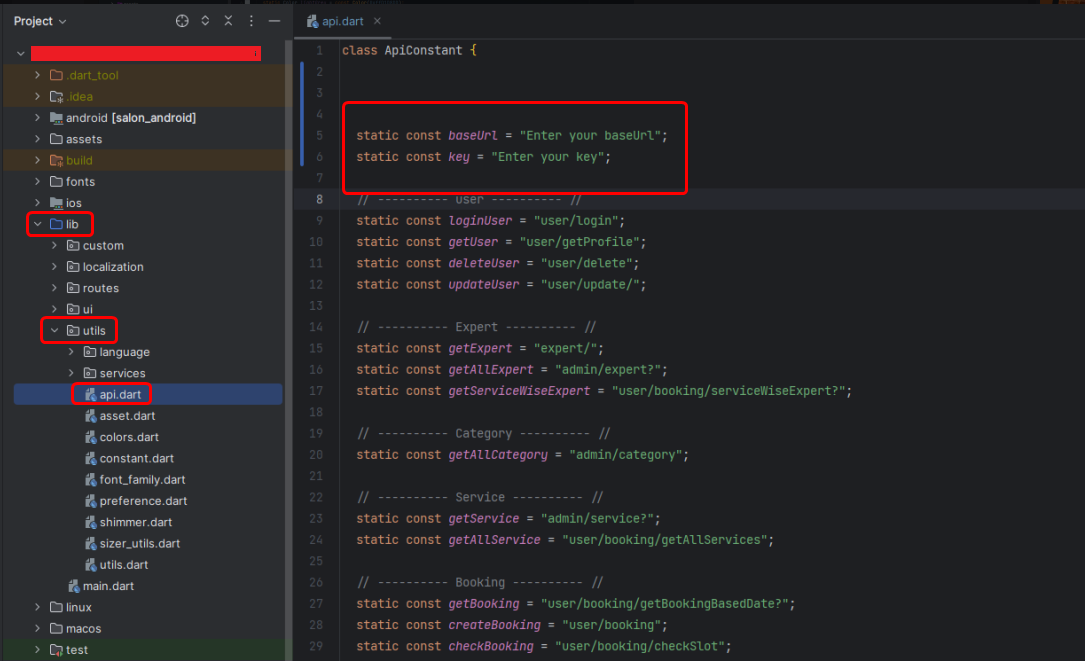This screenshot has width=1085, height=661.
Task: Expand the test folder
Action: [x=38, y=650]
